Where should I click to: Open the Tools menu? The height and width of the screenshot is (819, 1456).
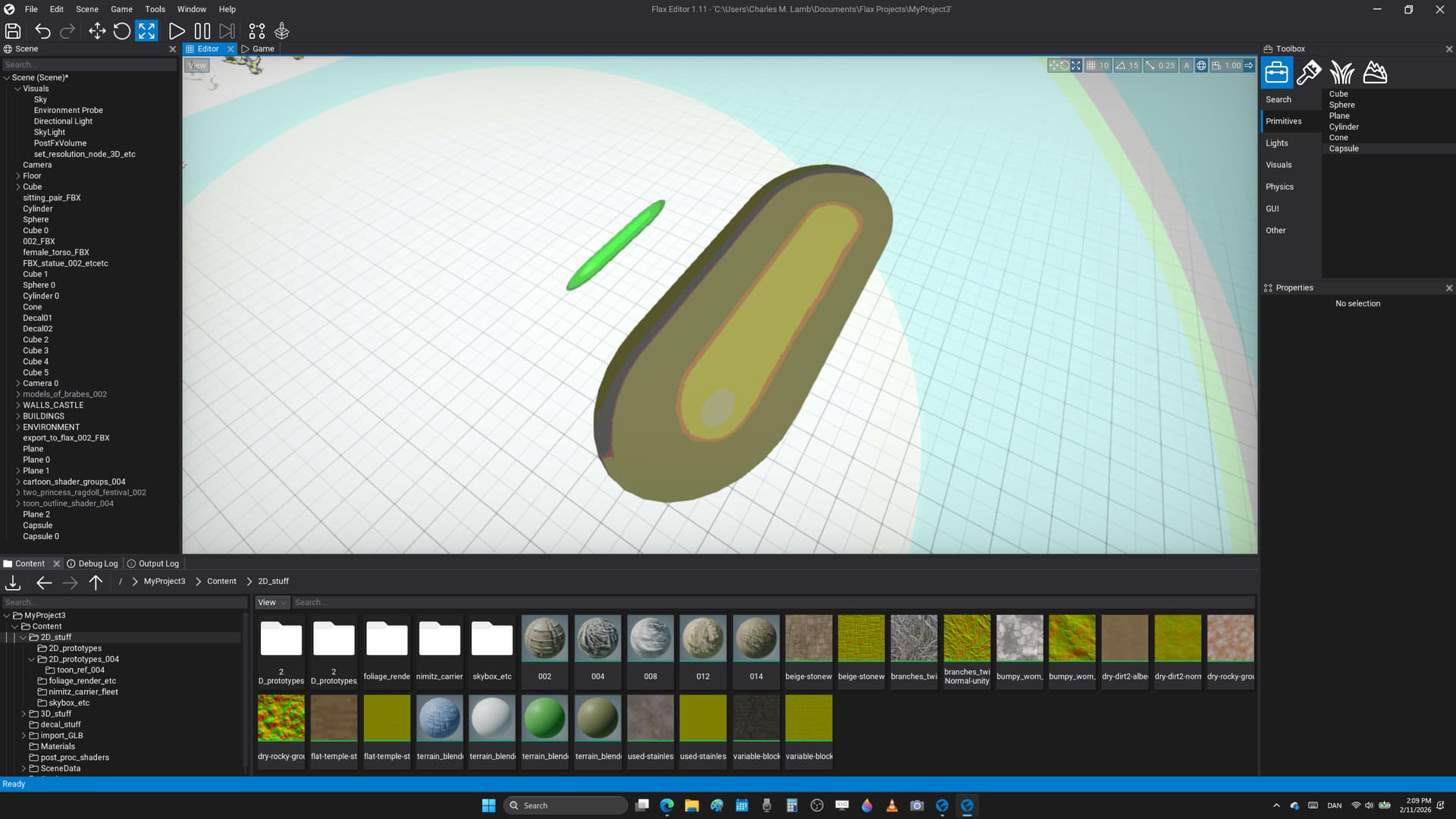tap(155, 9)
